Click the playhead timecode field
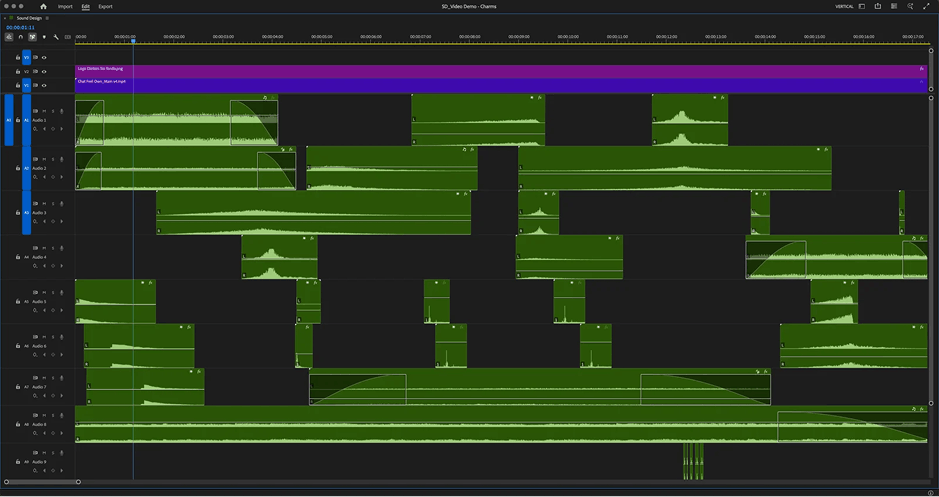 (21, 27)
